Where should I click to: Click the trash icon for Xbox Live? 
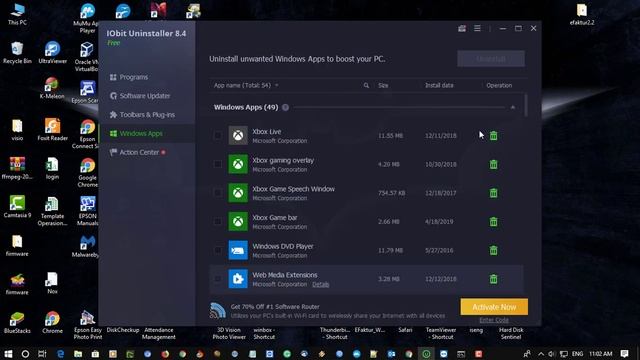click(493, 136)
